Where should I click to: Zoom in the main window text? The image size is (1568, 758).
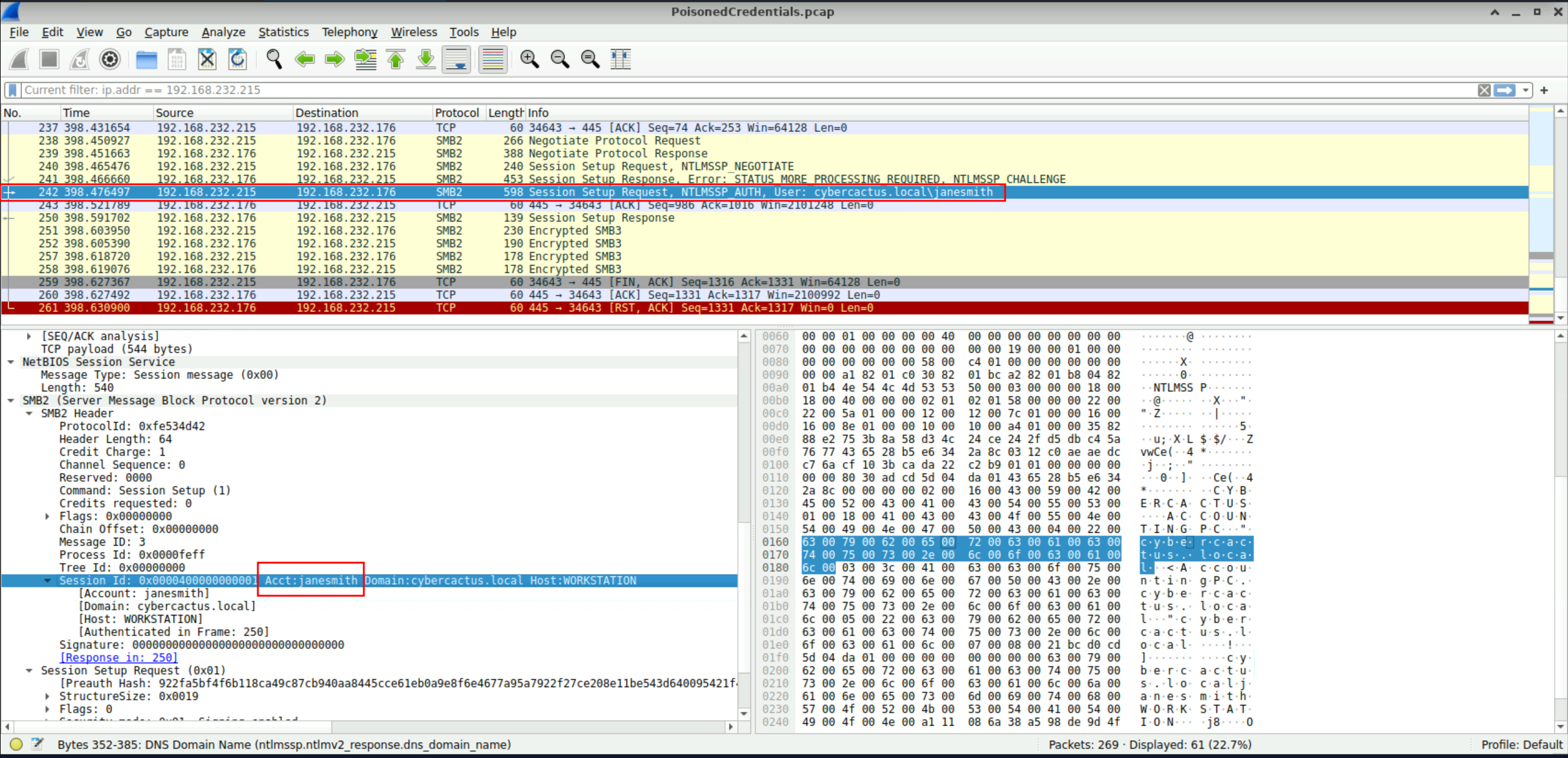click(529, 59)
